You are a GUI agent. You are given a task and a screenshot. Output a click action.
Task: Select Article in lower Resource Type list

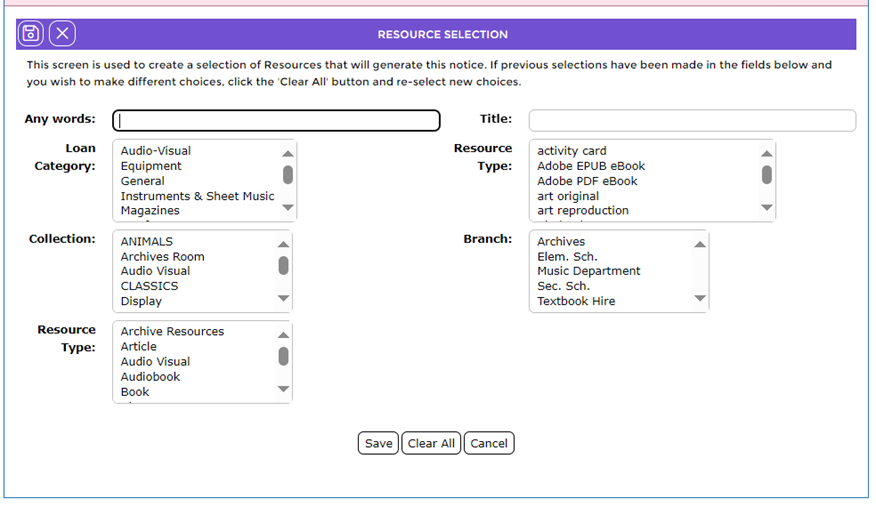pos(139,346)
